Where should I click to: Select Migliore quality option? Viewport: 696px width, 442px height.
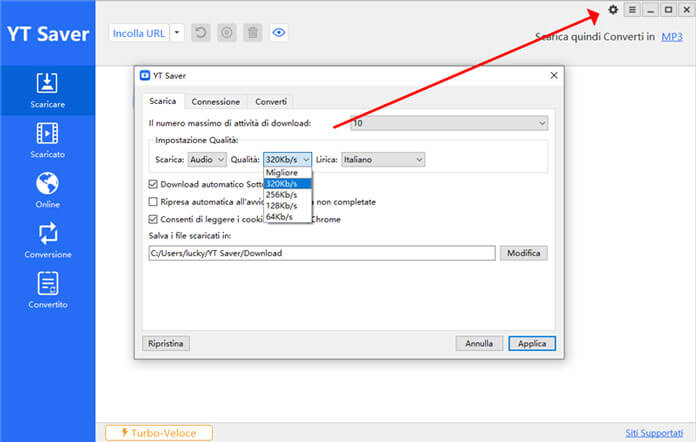coord(288,173)
